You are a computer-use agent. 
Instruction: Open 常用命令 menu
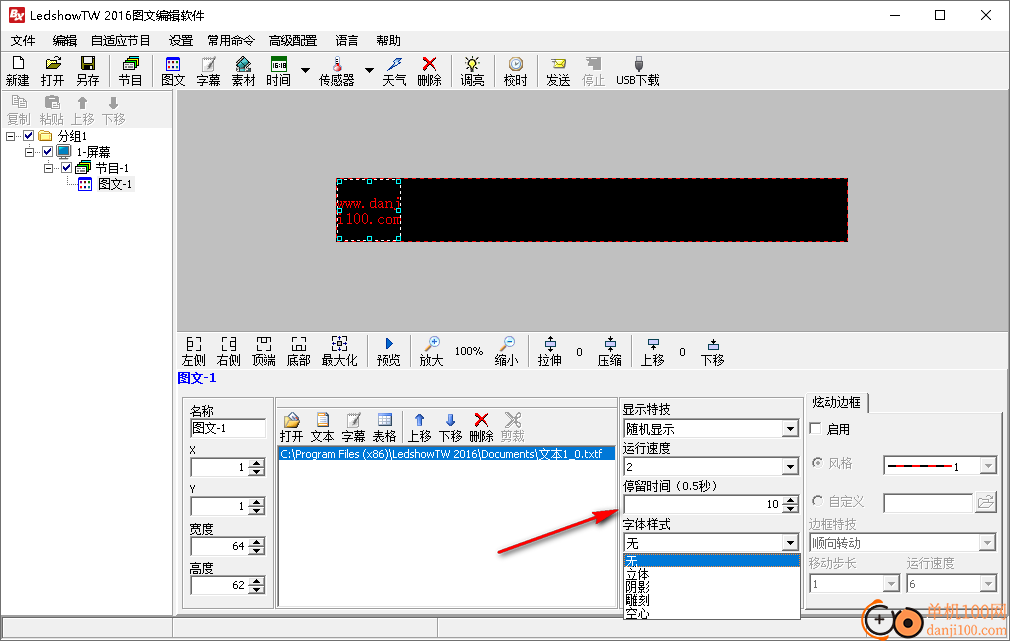(x=231, y=41)
